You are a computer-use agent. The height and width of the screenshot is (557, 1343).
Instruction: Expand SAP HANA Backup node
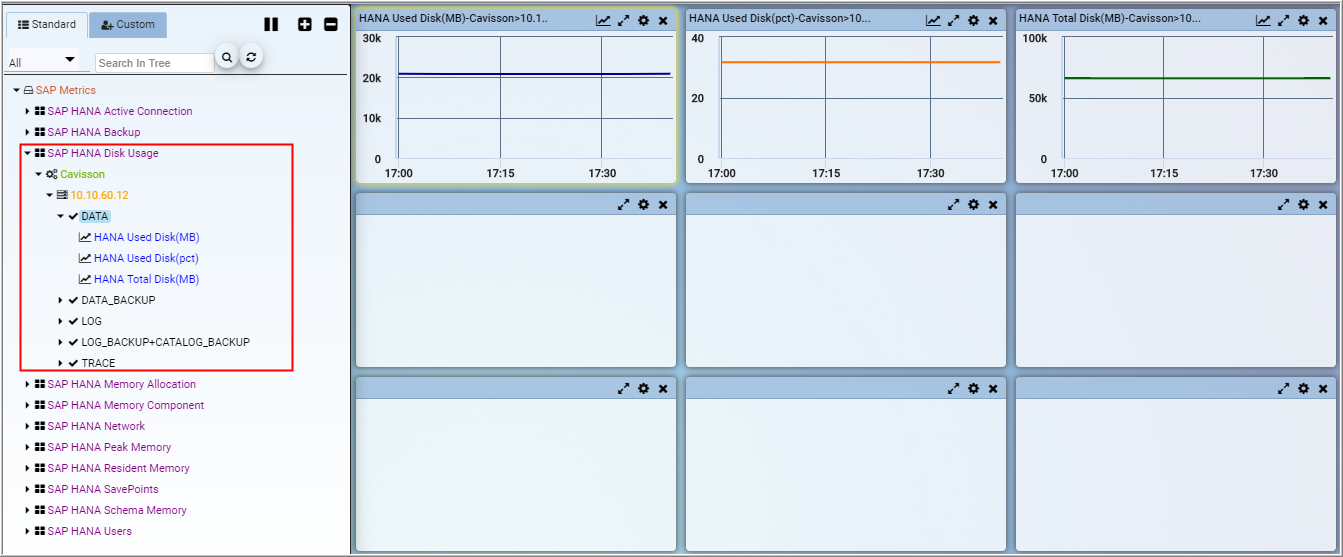(28, 132)
